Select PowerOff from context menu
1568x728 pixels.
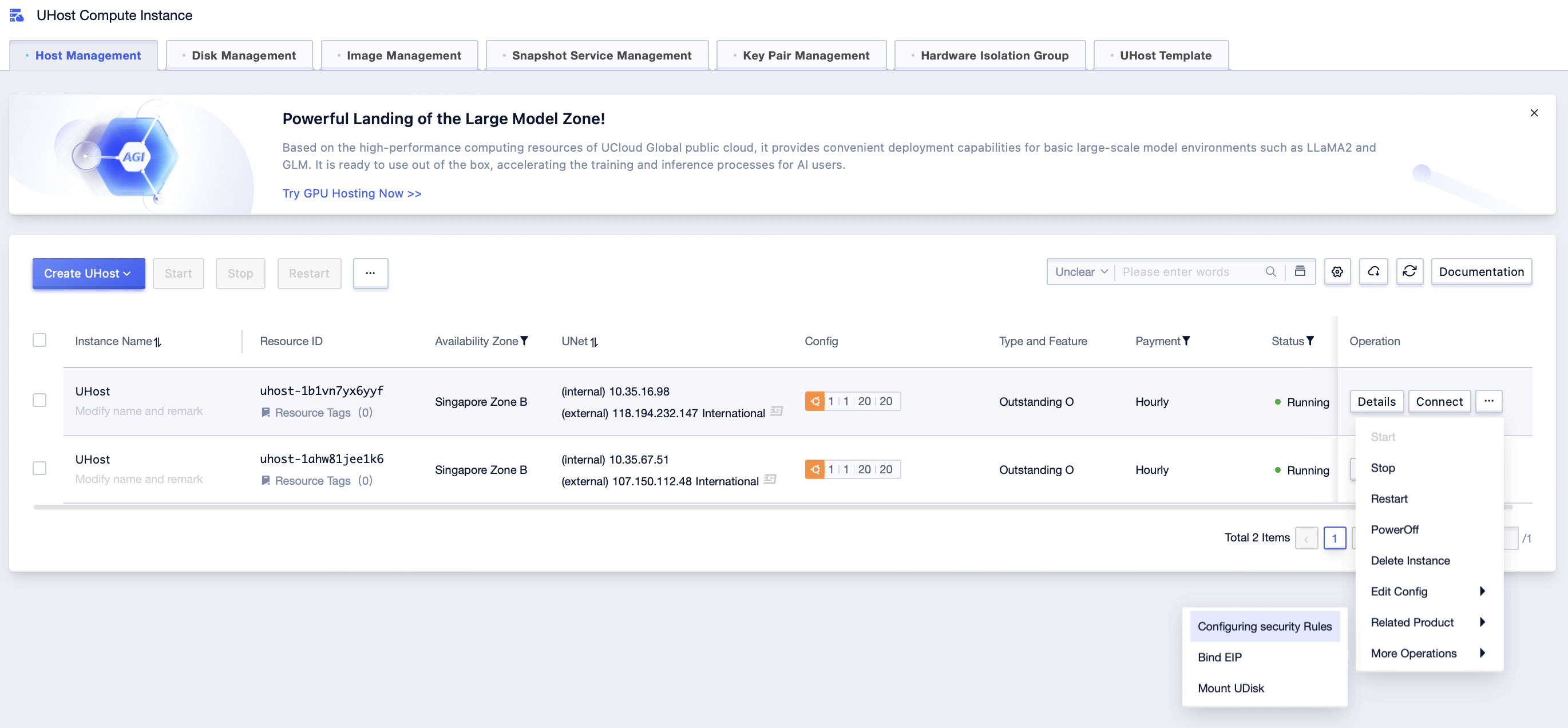point(1428,530)
